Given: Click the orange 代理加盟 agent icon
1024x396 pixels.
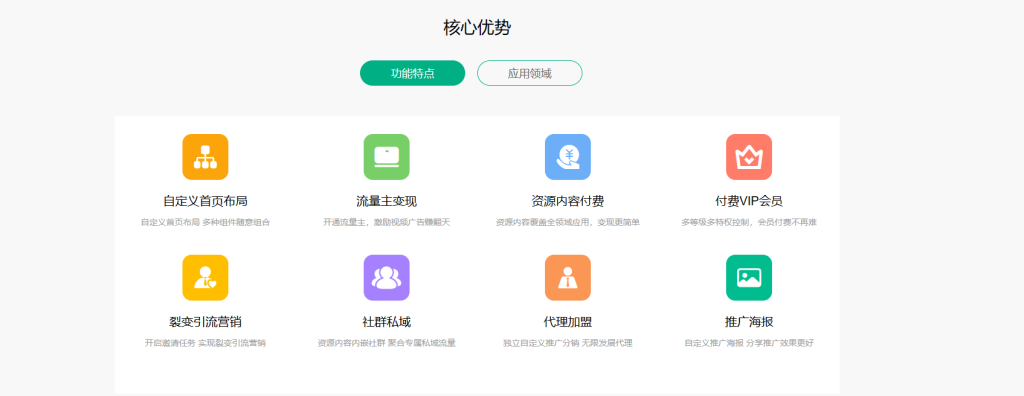Looking at the screenshot, I should (568, 278).
